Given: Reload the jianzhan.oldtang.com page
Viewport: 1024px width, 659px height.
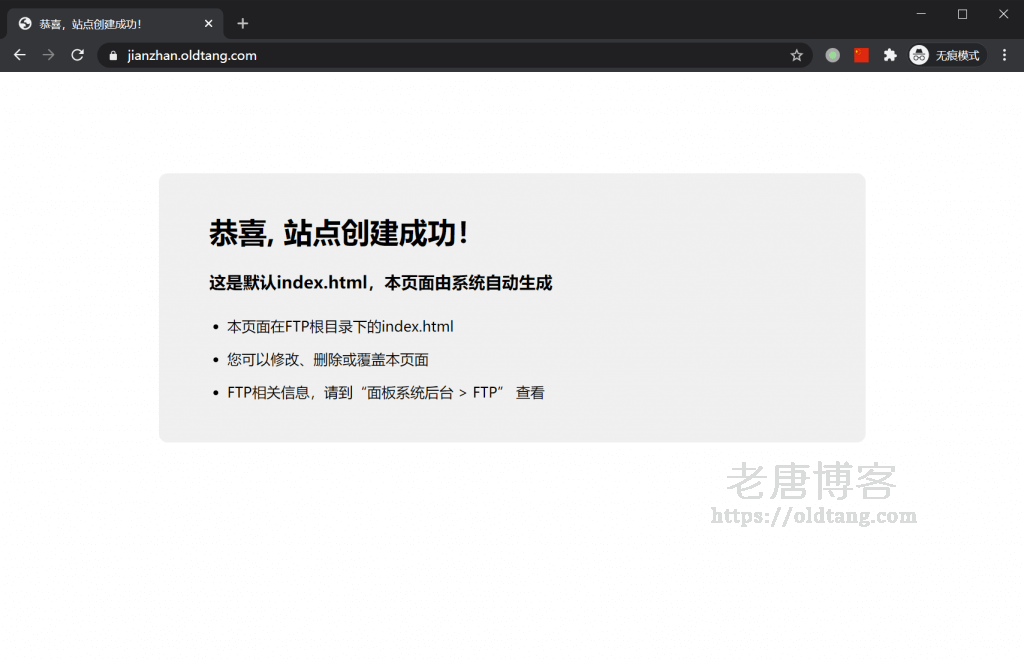Looking at the screenshot, I should (77, 55).
